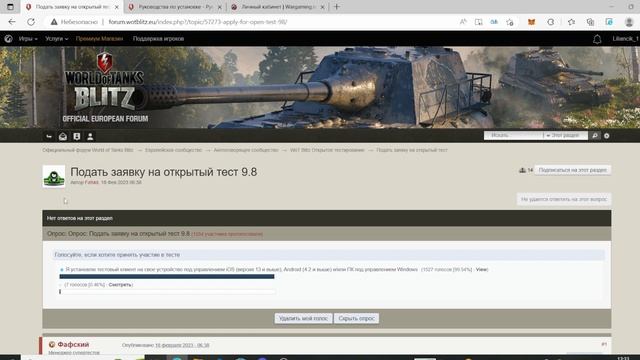
Task: Click the topic author avatar image
Action: coord(54,176)
